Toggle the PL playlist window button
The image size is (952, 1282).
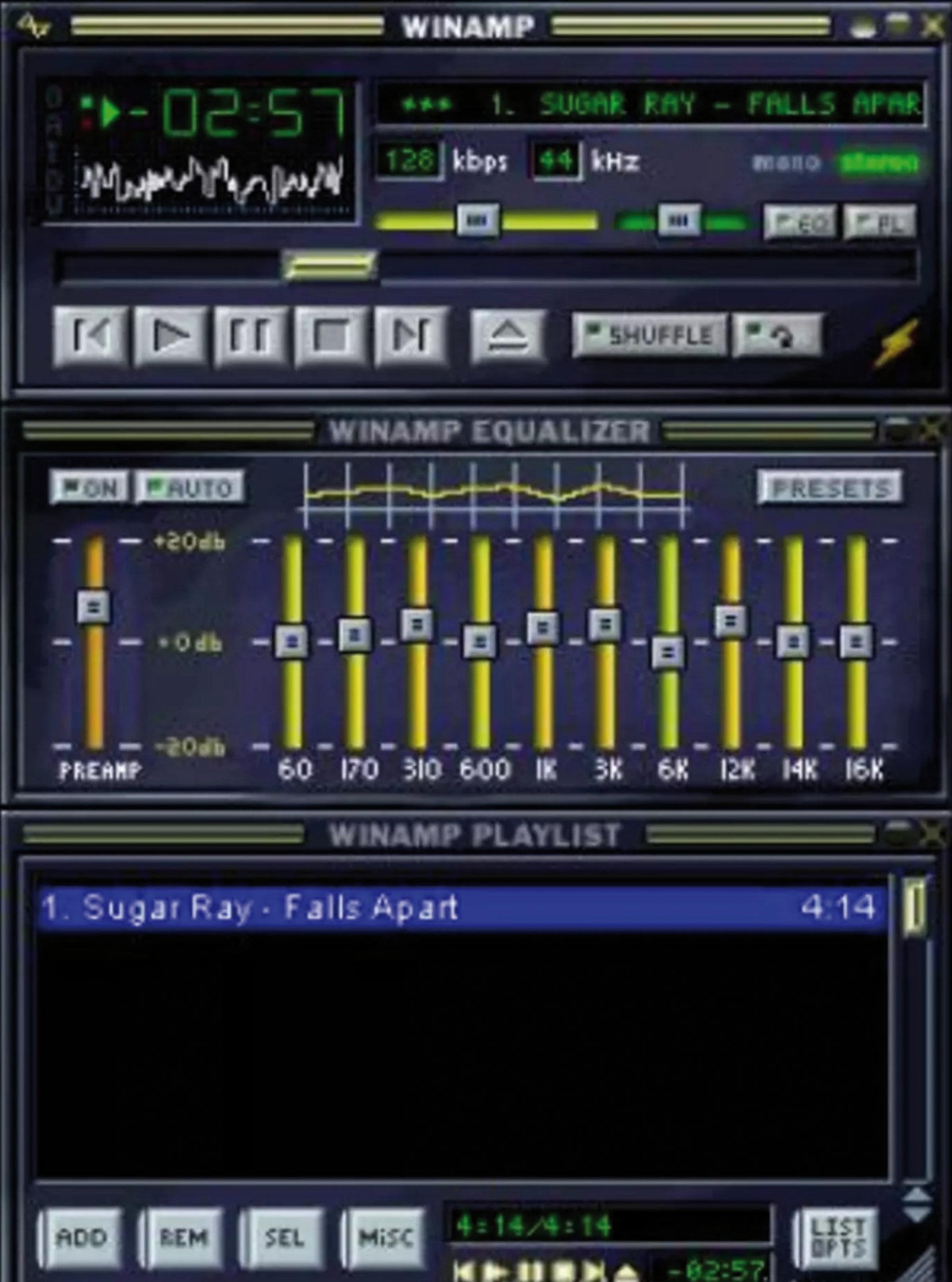[879, 222]
